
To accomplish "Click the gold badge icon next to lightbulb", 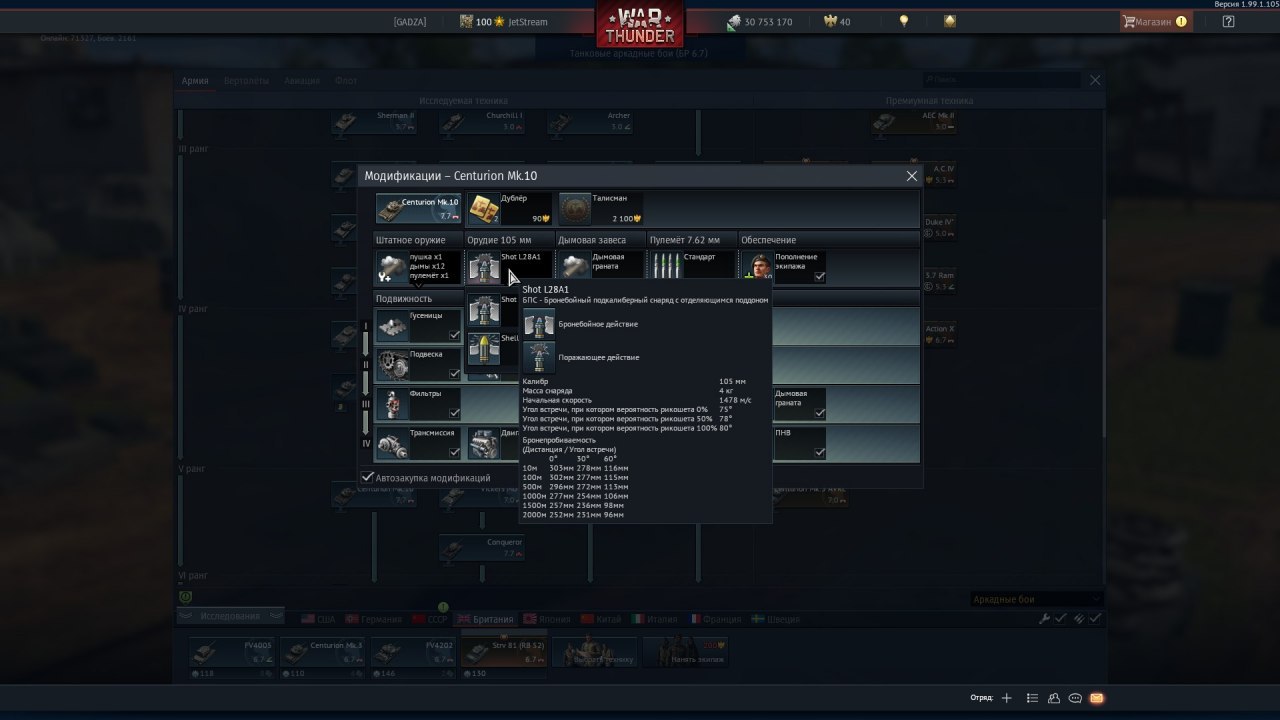I will point(949,21).
